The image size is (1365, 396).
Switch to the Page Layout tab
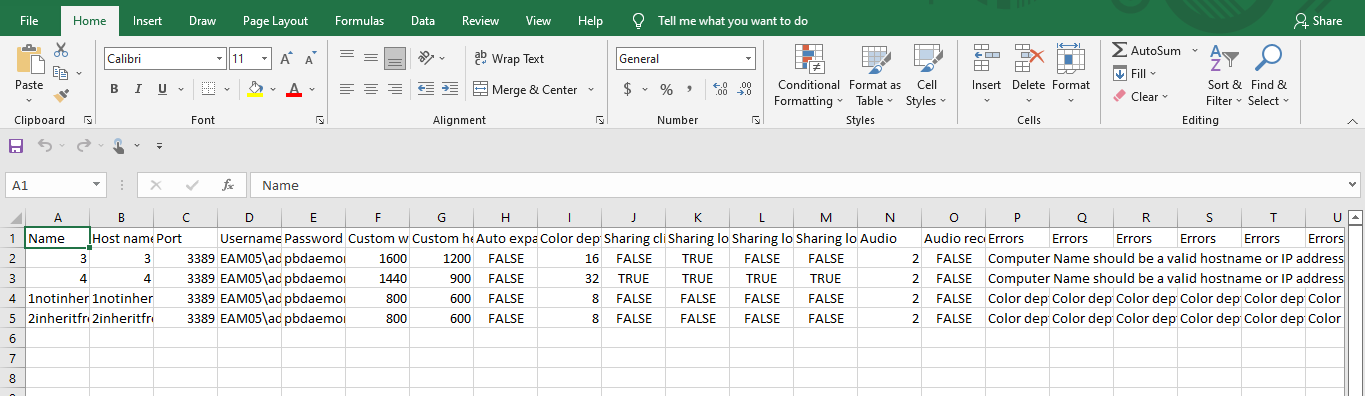275,20
